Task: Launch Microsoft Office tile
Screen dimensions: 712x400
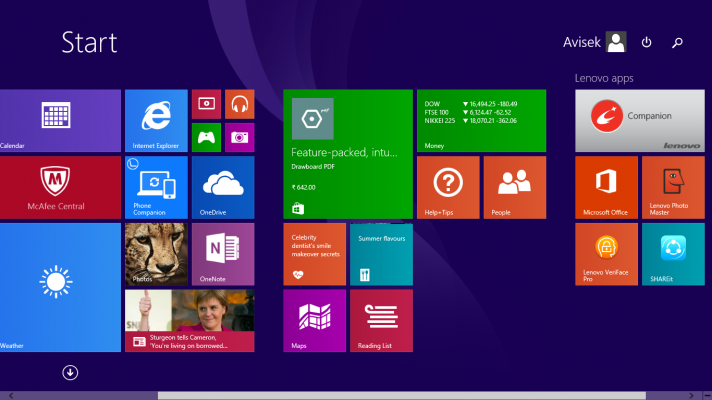Action: click(606, 188)
